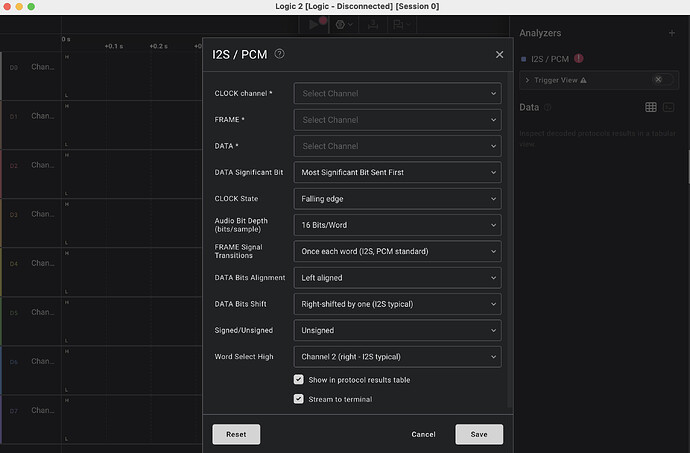Screen dimensions: 690x453
Task: Open the DATA Significant Bit dropdown
Action: (x=397, y=172)
